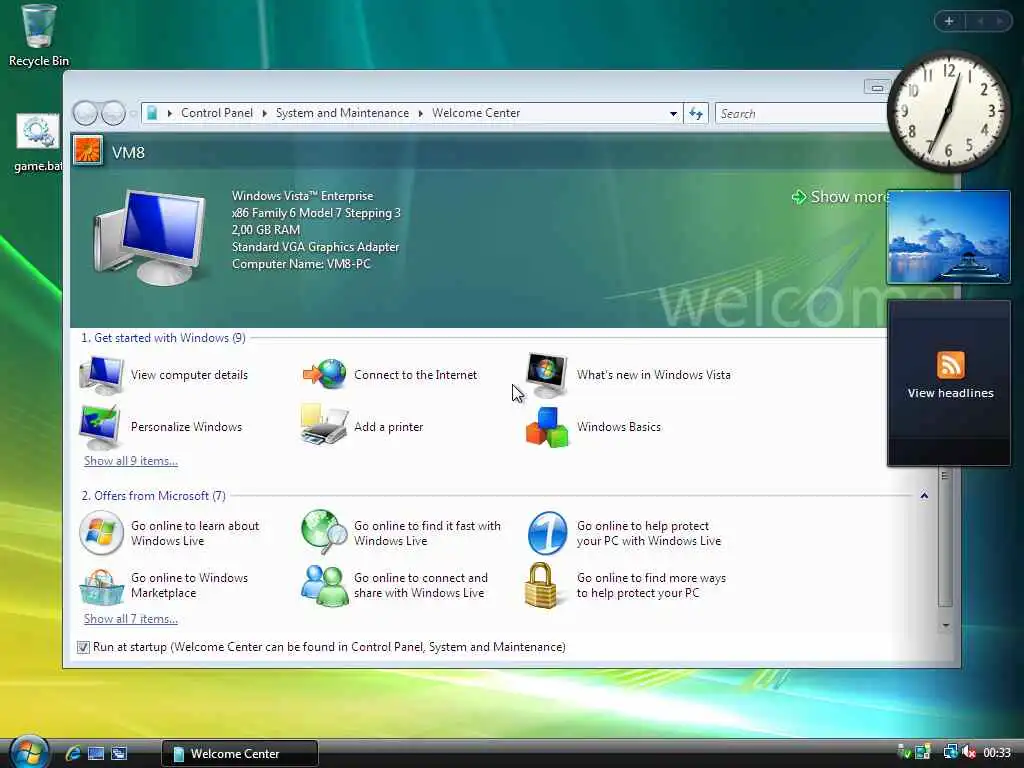
Task: Click the Connect to the Internet globe icon
Action: [x=324, y=375]
